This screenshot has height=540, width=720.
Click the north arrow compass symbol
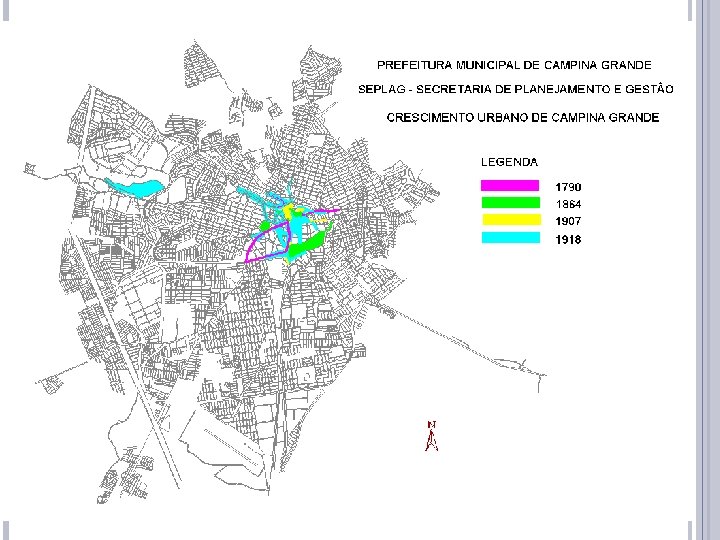pyautogui.click(x=432, y=436)
